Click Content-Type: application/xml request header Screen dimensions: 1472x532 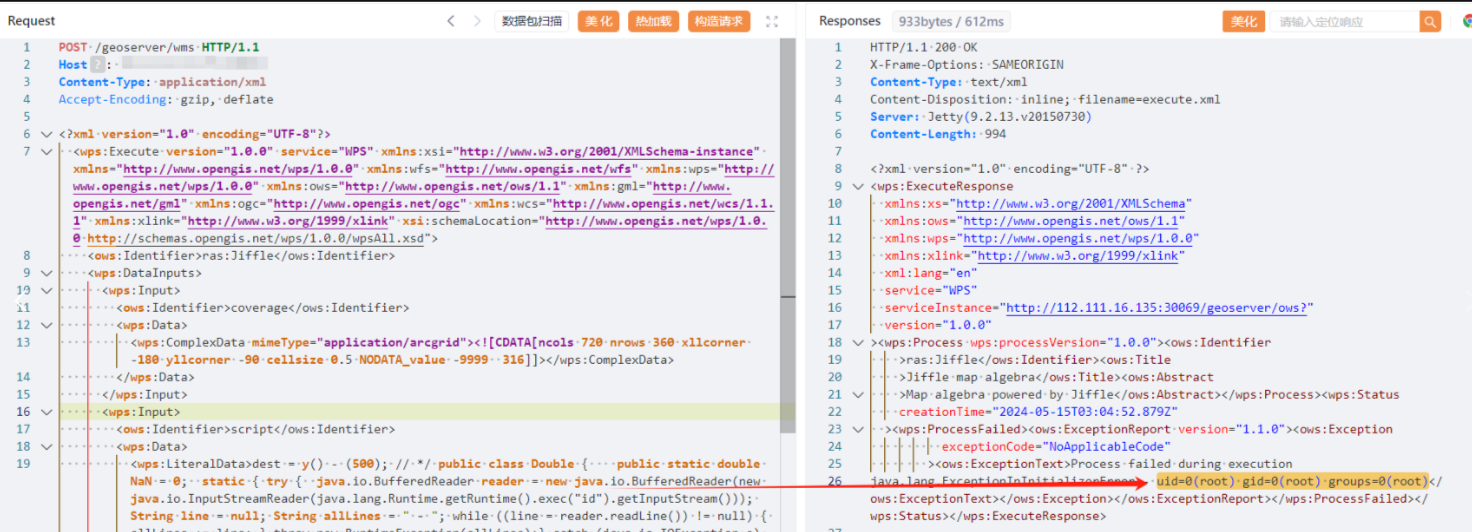(162, 82)
